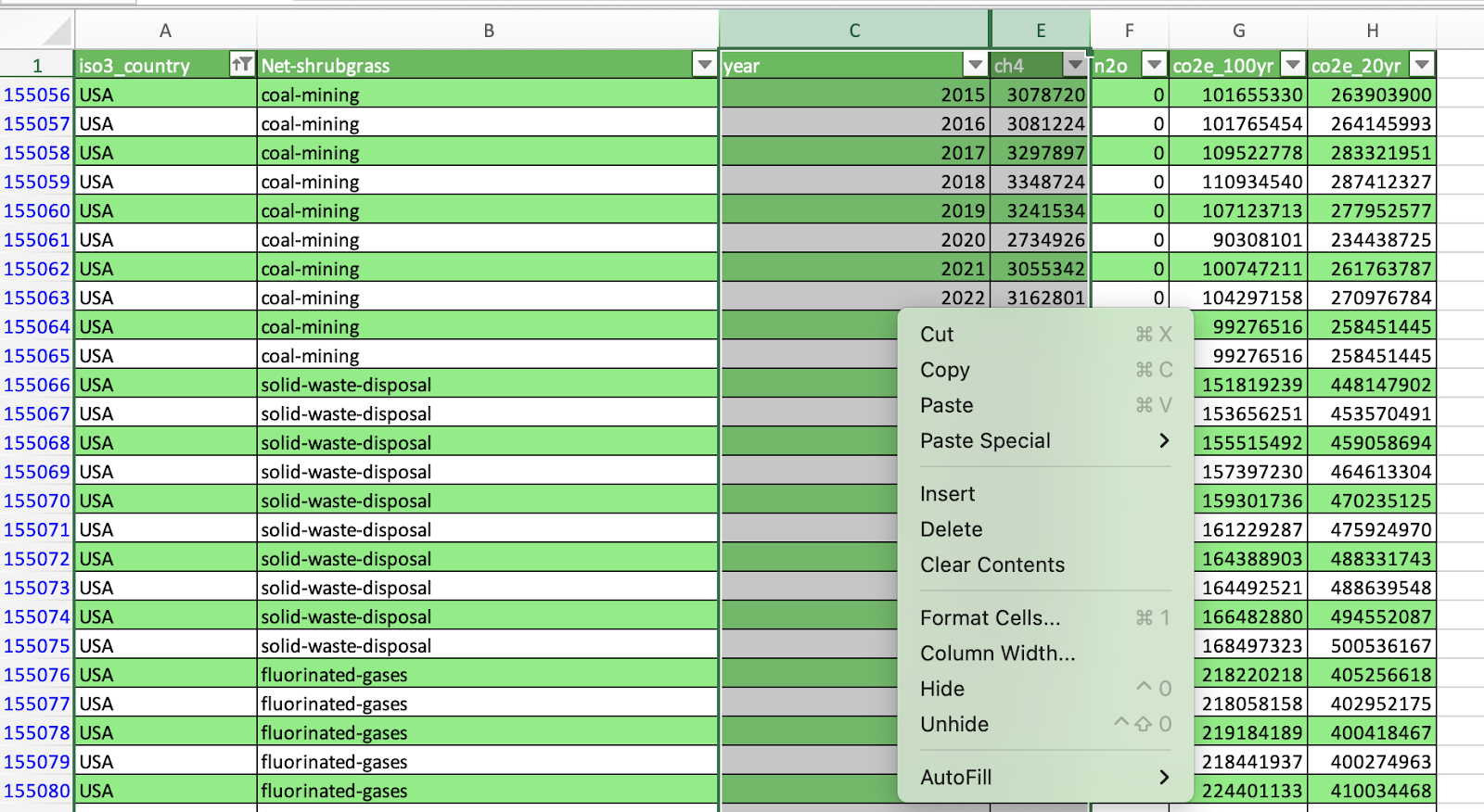Click coal-mining cell in row 155056

(x=488, y=95)
